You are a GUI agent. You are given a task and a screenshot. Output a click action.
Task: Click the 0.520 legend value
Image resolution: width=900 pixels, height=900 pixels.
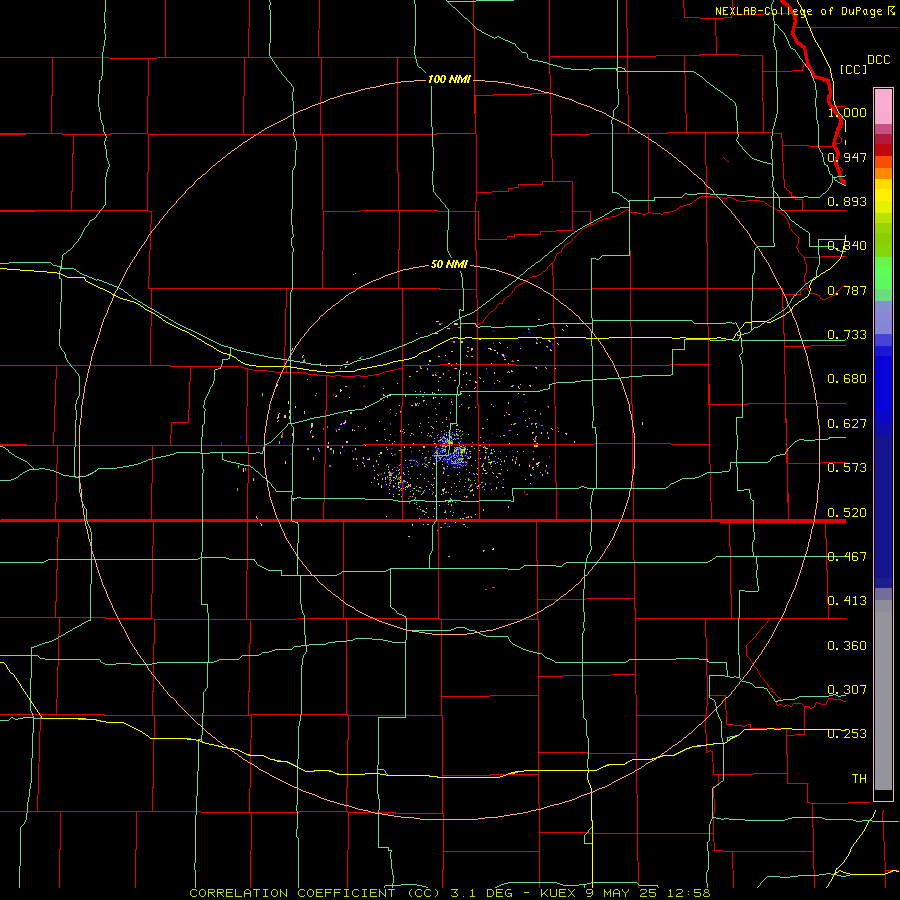(847, 513)
